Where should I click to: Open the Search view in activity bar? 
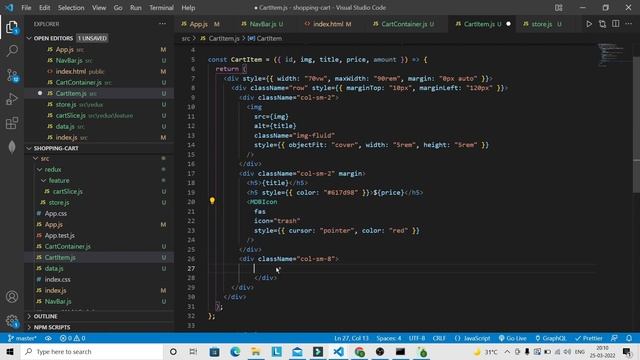pos(12,51)
